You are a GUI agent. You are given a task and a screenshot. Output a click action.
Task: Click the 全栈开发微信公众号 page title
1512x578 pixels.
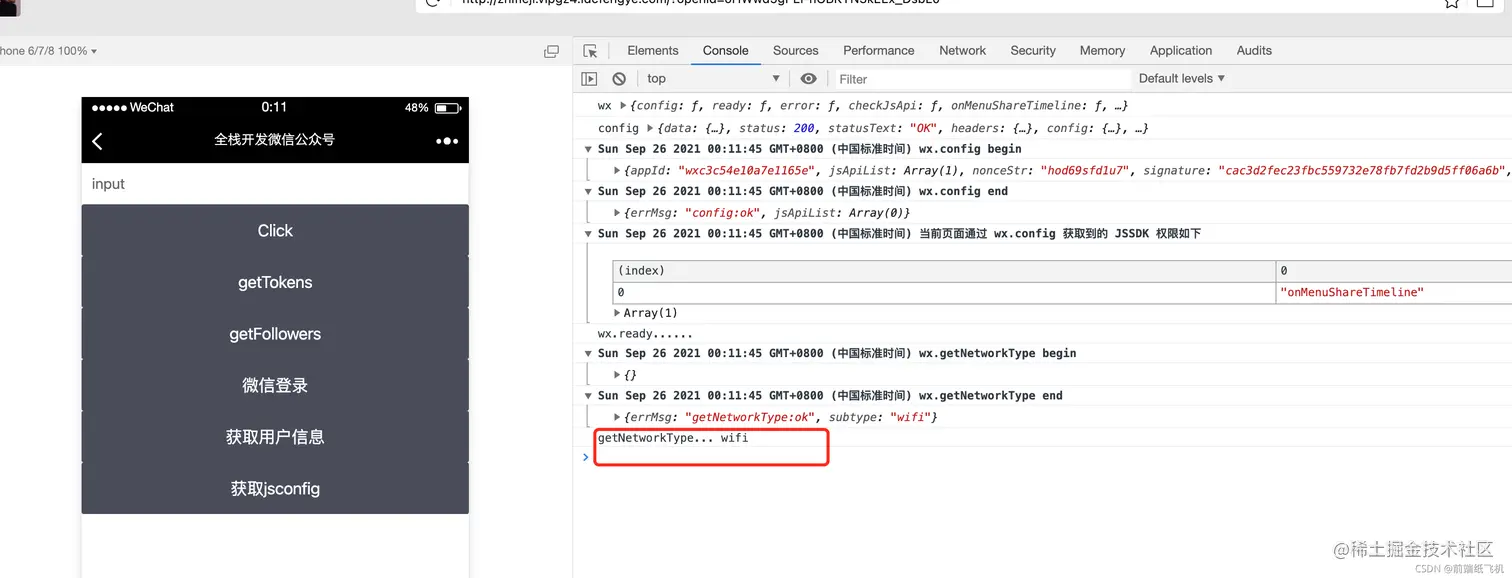274,140
